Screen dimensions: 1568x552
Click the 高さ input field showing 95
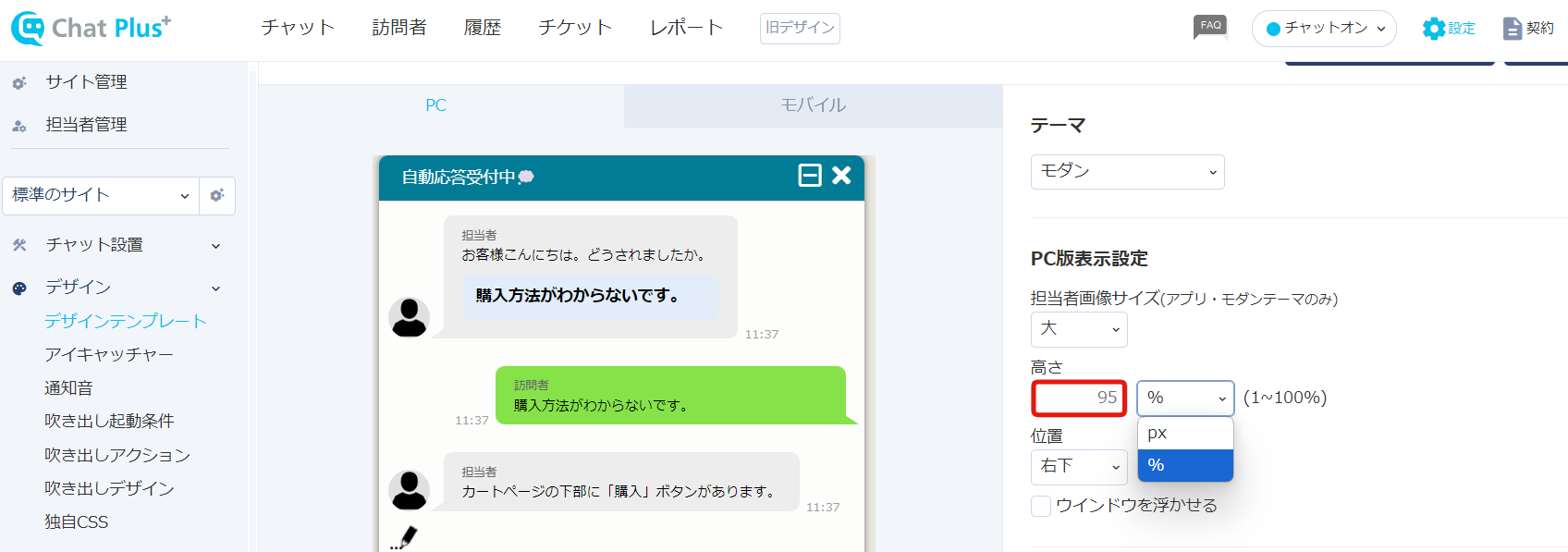pos(1079,399)
